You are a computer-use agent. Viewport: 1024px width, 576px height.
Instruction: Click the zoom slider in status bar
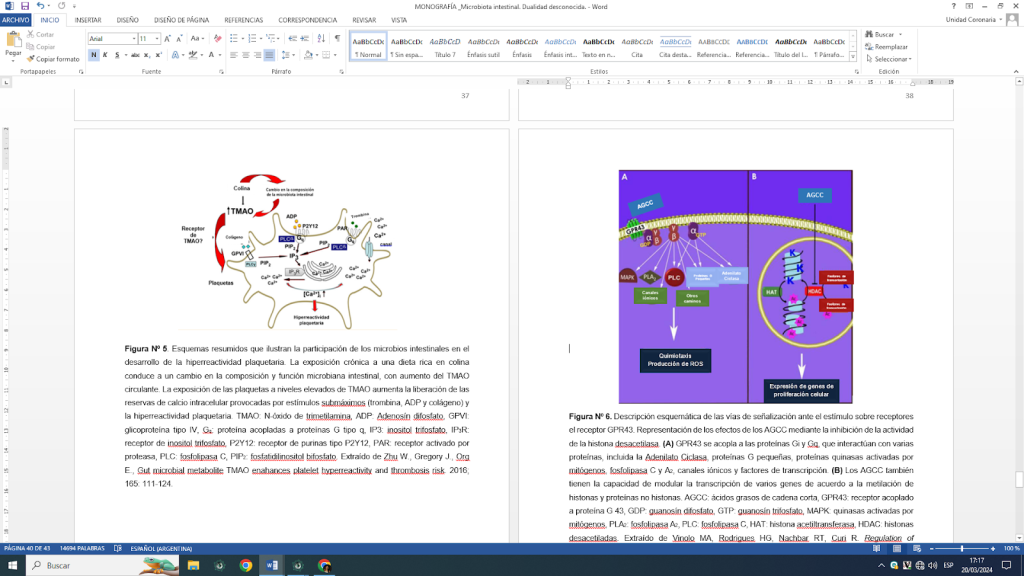click(962, 549)
